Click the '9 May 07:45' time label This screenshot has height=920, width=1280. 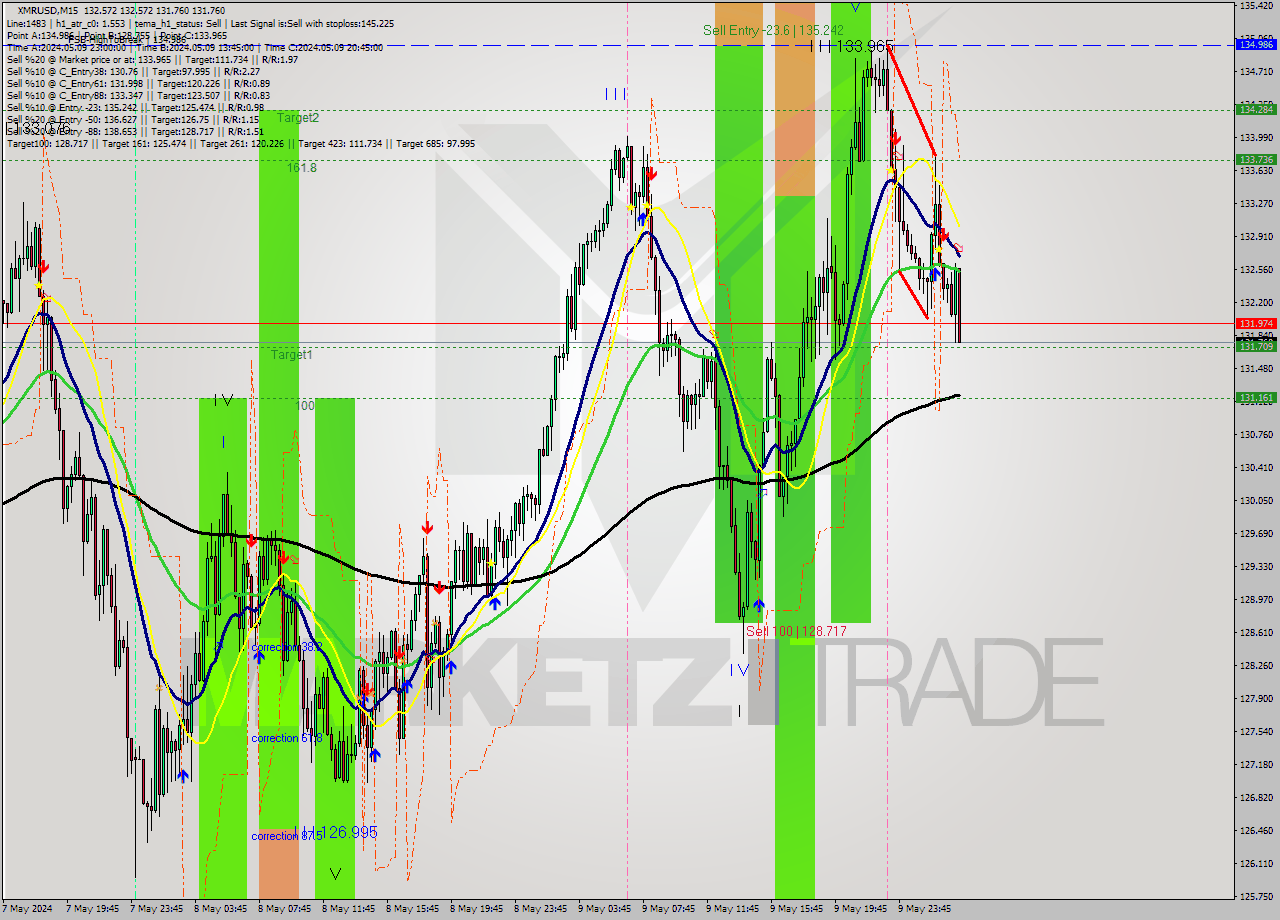point(668,909)
